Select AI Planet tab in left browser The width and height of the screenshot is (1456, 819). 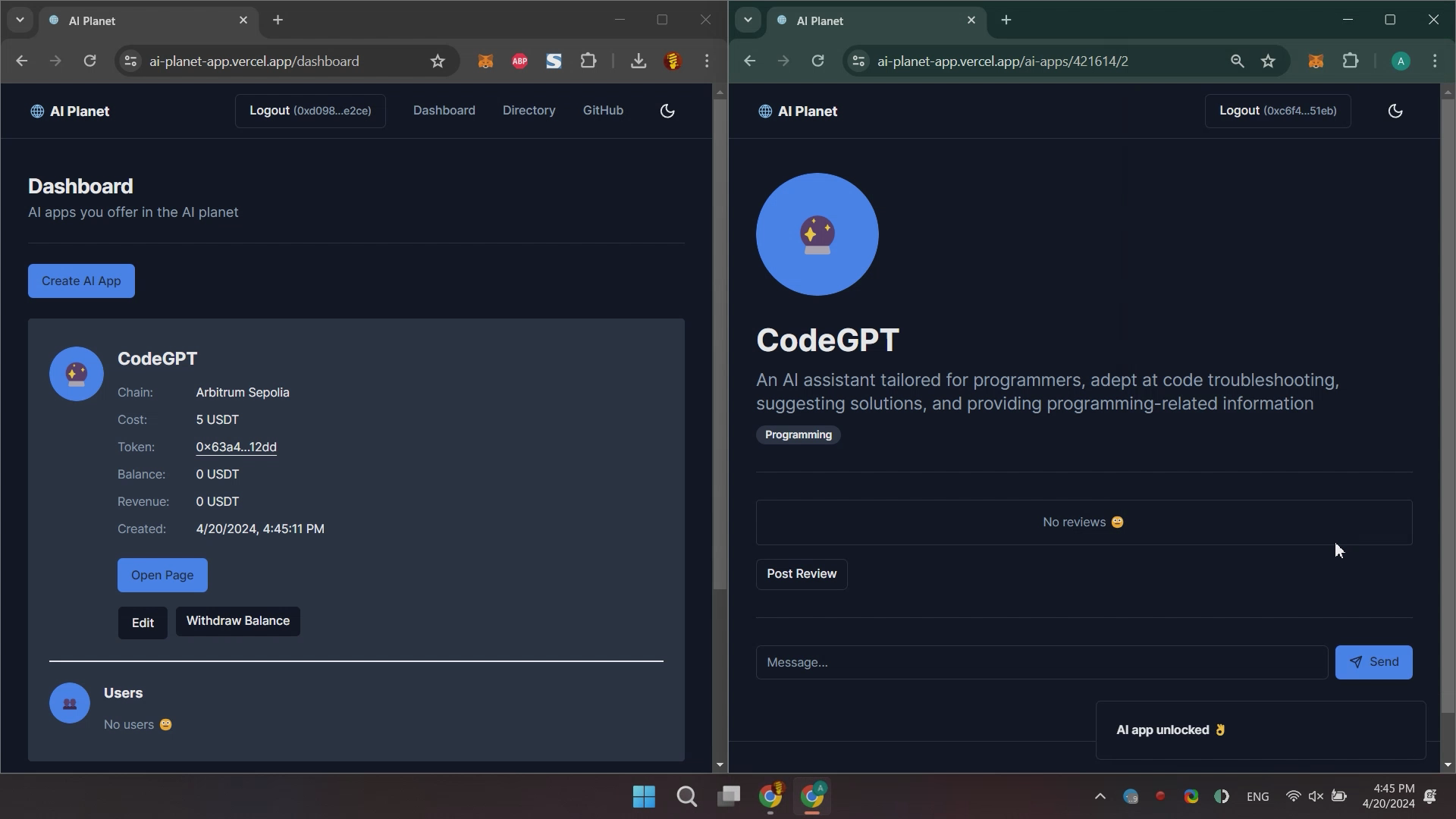pos(149,21)
